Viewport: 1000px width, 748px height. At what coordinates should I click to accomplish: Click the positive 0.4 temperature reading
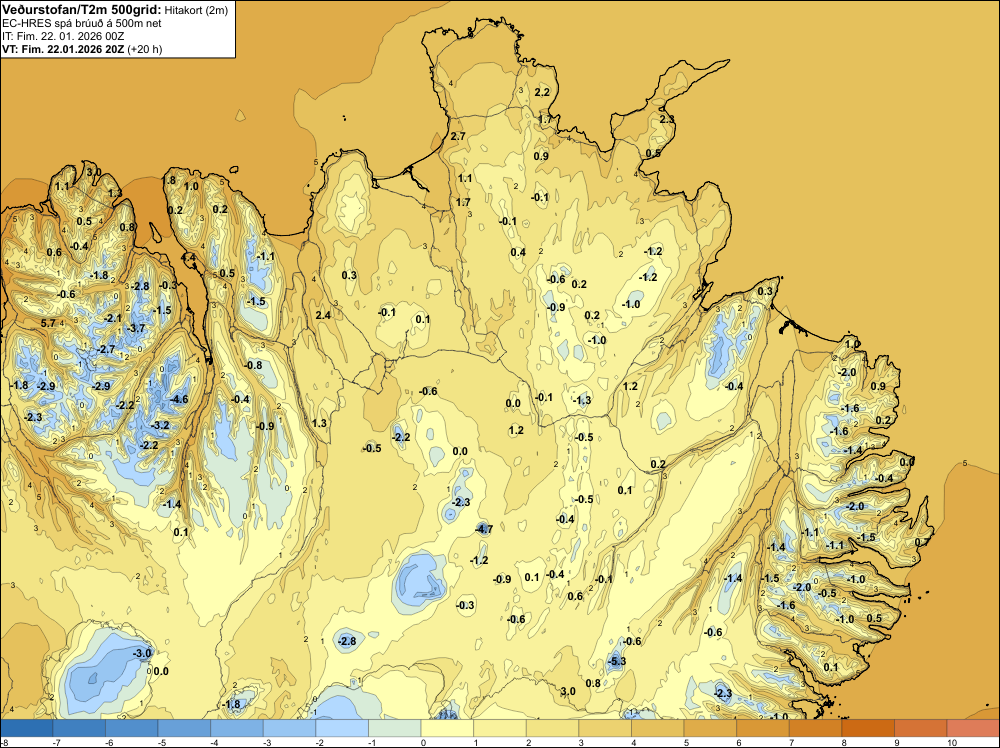point(518,252)
